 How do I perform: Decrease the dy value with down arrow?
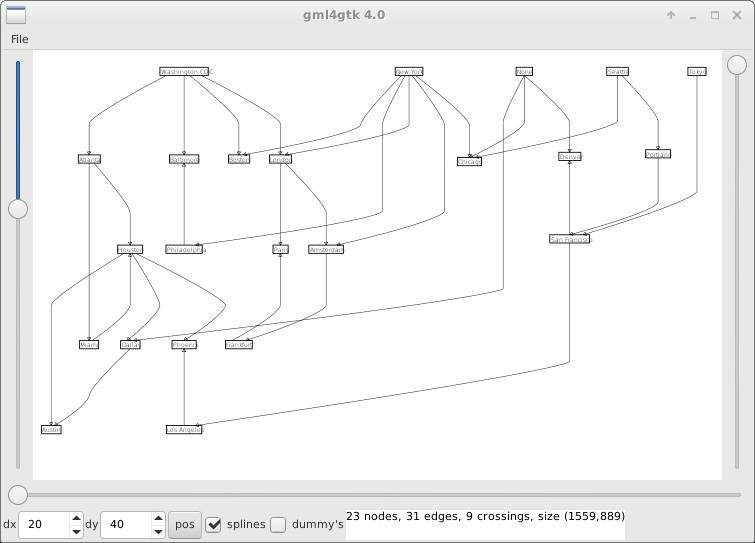tap(158, 531)
